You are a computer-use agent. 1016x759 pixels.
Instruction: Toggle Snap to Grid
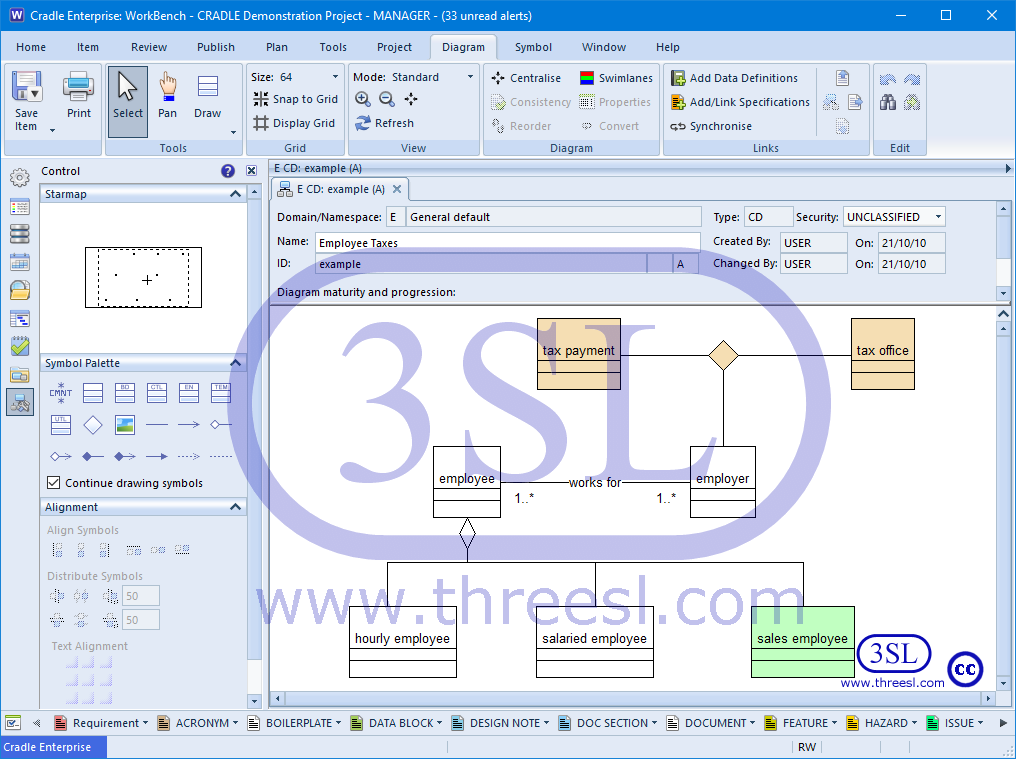(x=295, y=99)
